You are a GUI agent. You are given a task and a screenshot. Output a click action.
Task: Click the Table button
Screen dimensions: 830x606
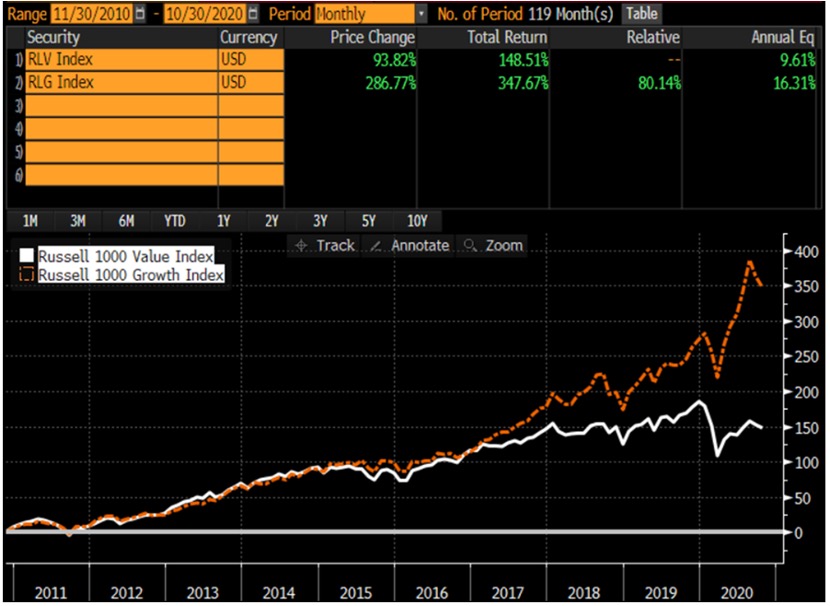point(642,14)
